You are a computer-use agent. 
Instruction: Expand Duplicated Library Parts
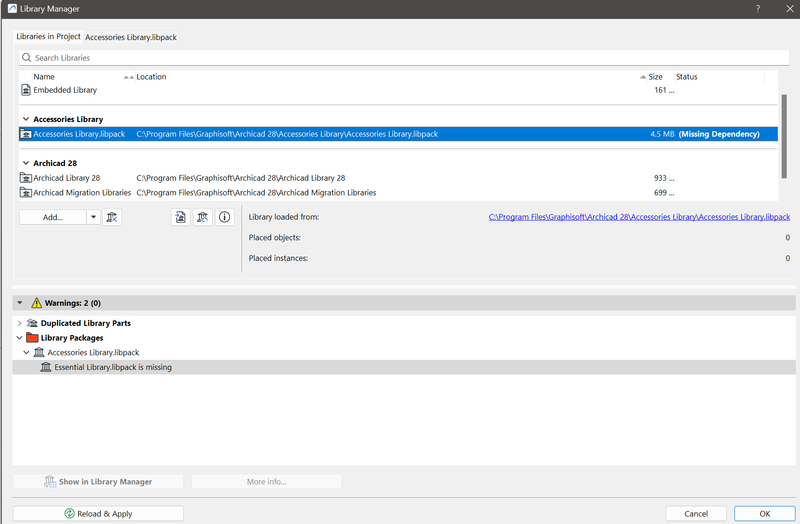(x=19, y=323)
